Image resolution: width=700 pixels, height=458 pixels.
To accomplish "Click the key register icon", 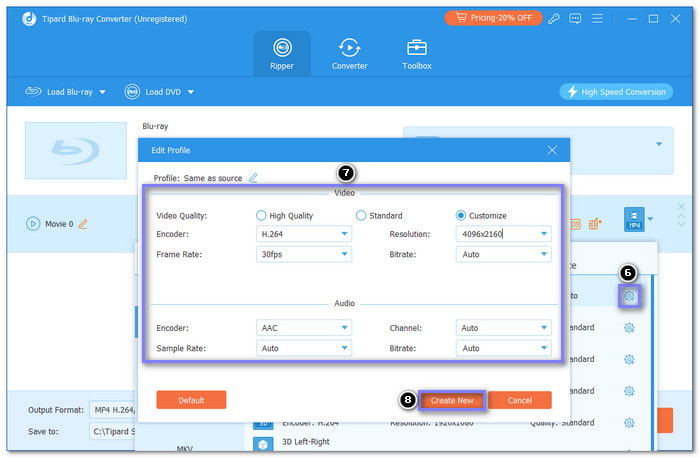I will 554,18.
